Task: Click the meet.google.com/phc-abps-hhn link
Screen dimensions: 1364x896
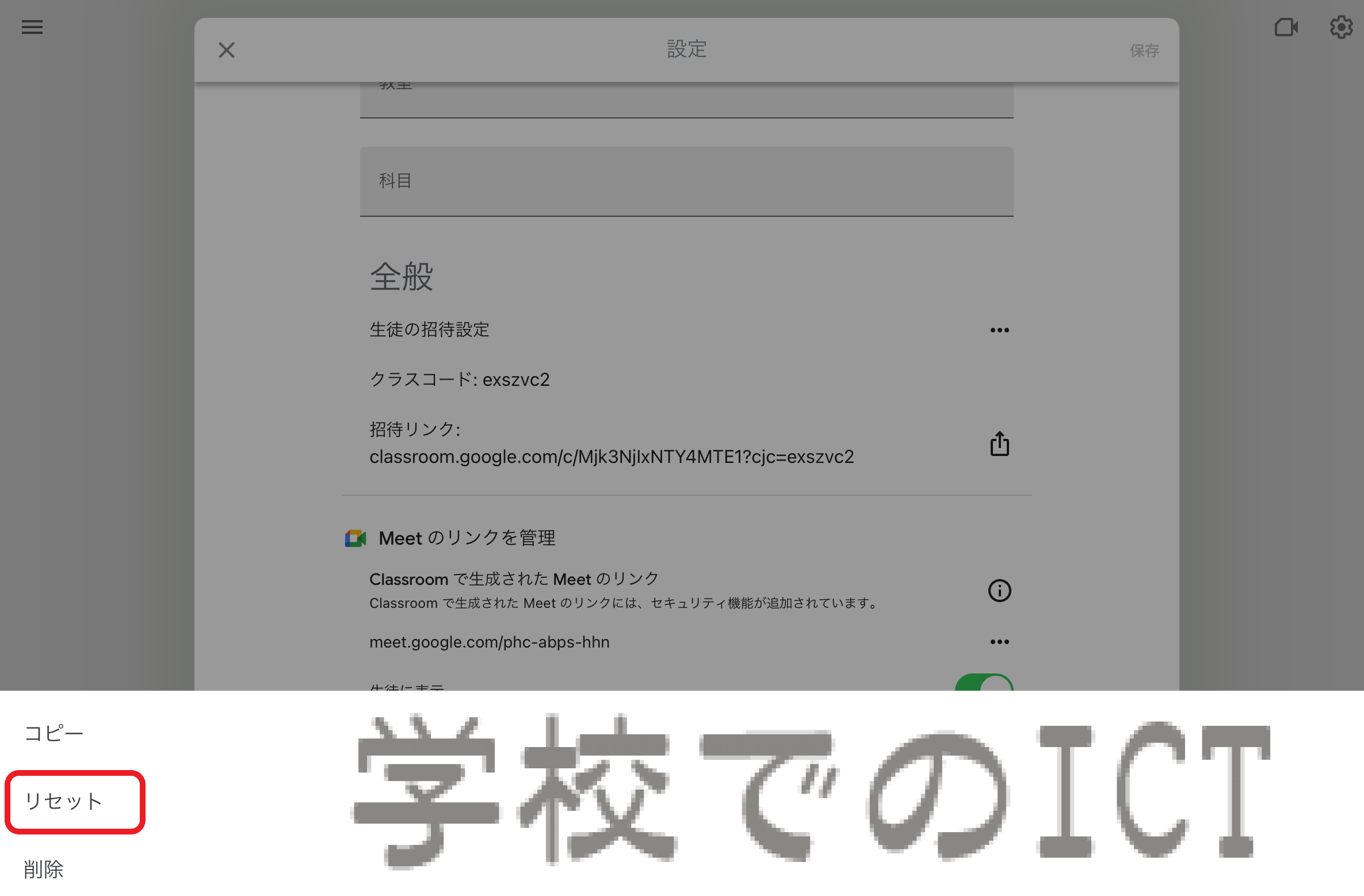Action: [490, 642]
